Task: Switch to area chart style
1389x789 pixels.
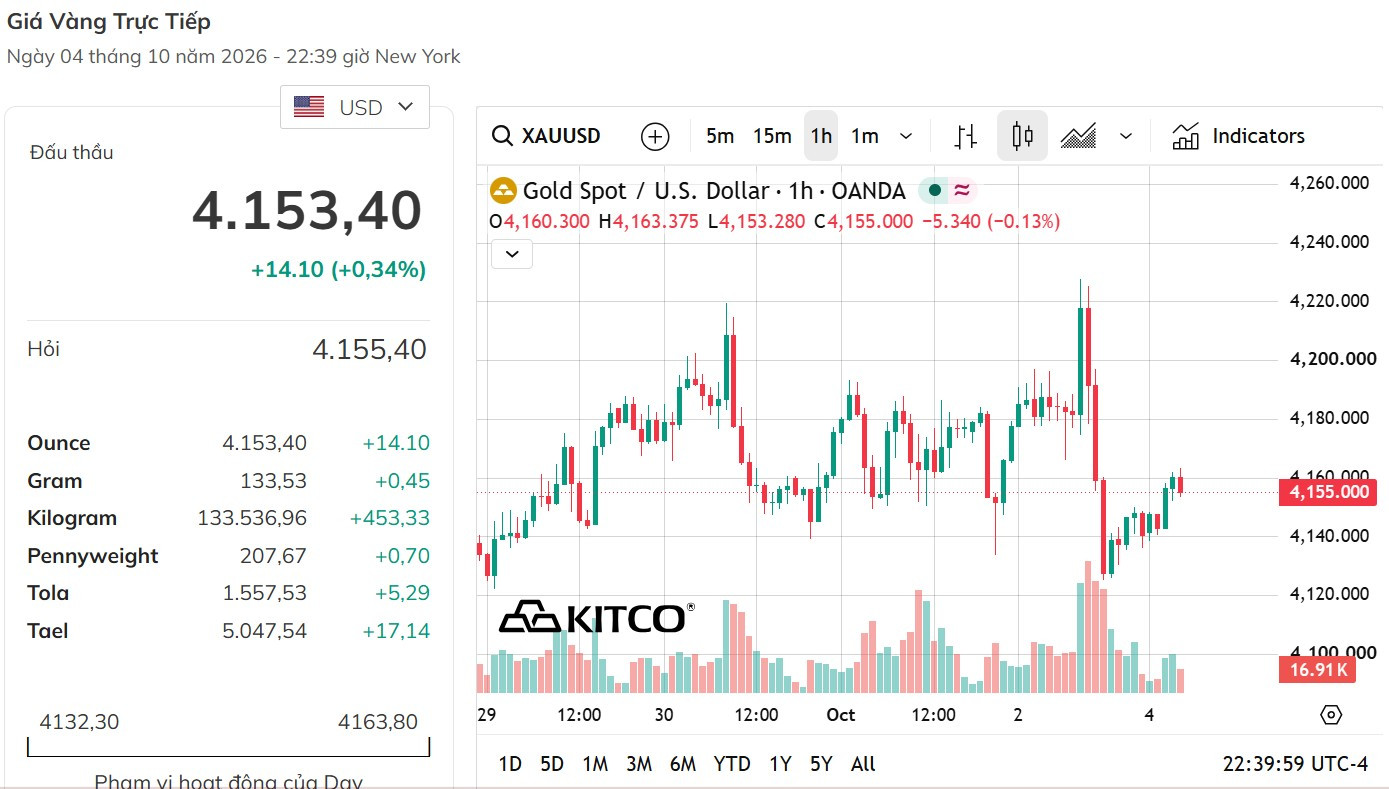Action: tap(1078, 136)
